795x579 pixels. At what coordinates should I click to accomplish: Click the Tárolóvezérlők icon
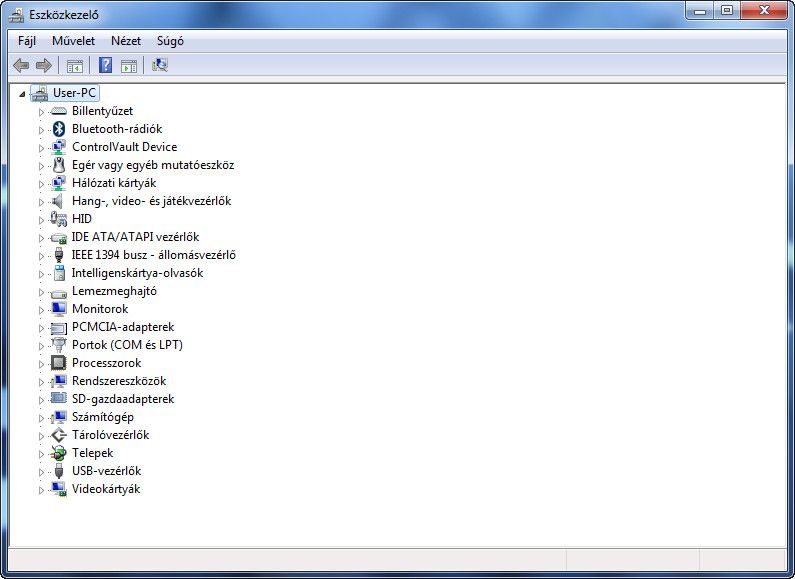pyautogui.click(x=59, y=435)
